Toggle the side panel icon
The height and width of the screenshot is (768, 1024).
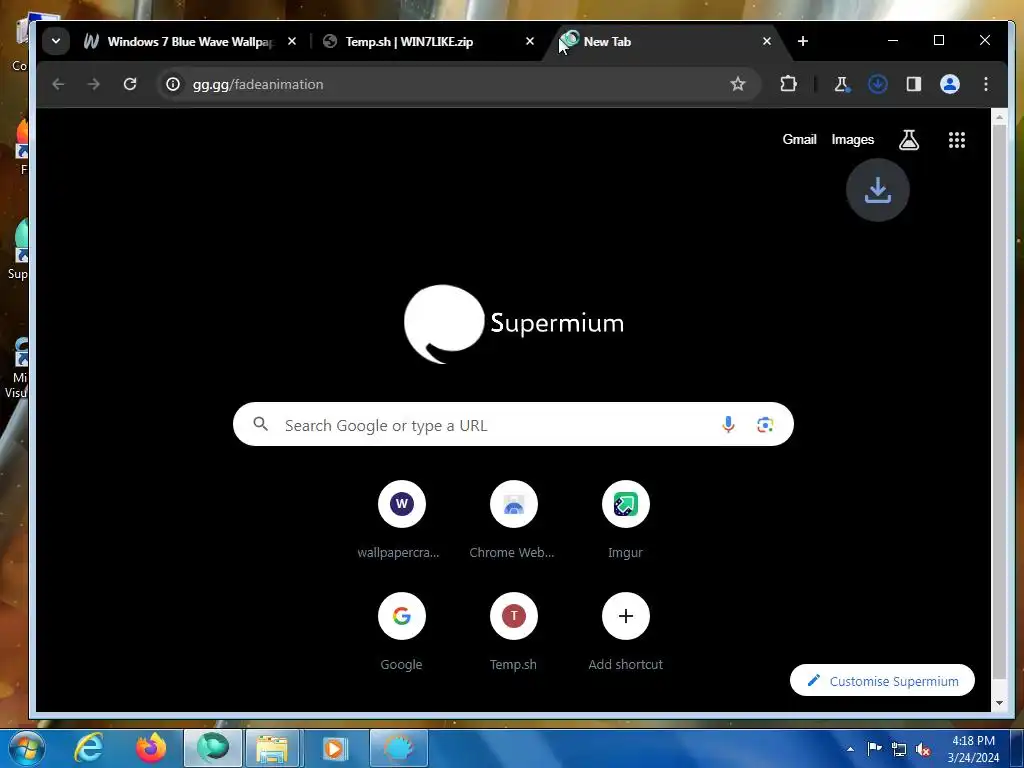(914, 84)
